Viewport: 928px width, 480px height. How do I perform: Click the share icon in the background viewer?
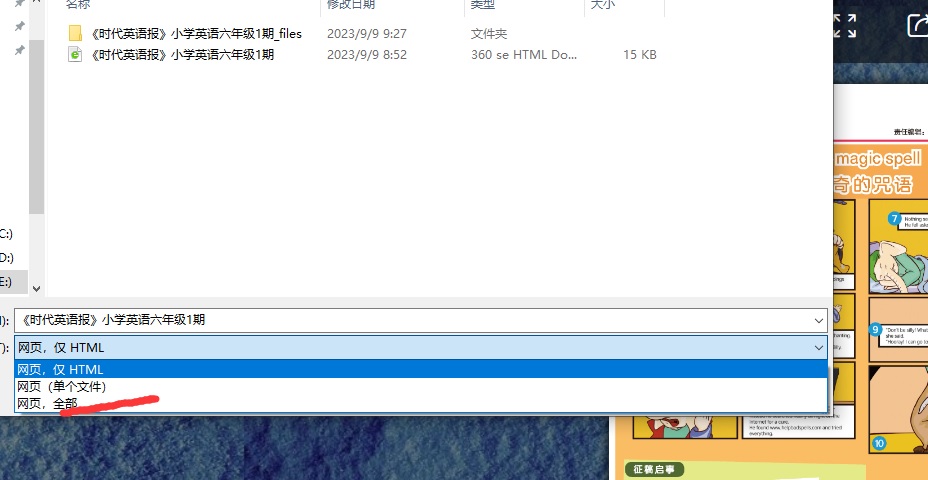pyautogui.click(x=918, y=25)
